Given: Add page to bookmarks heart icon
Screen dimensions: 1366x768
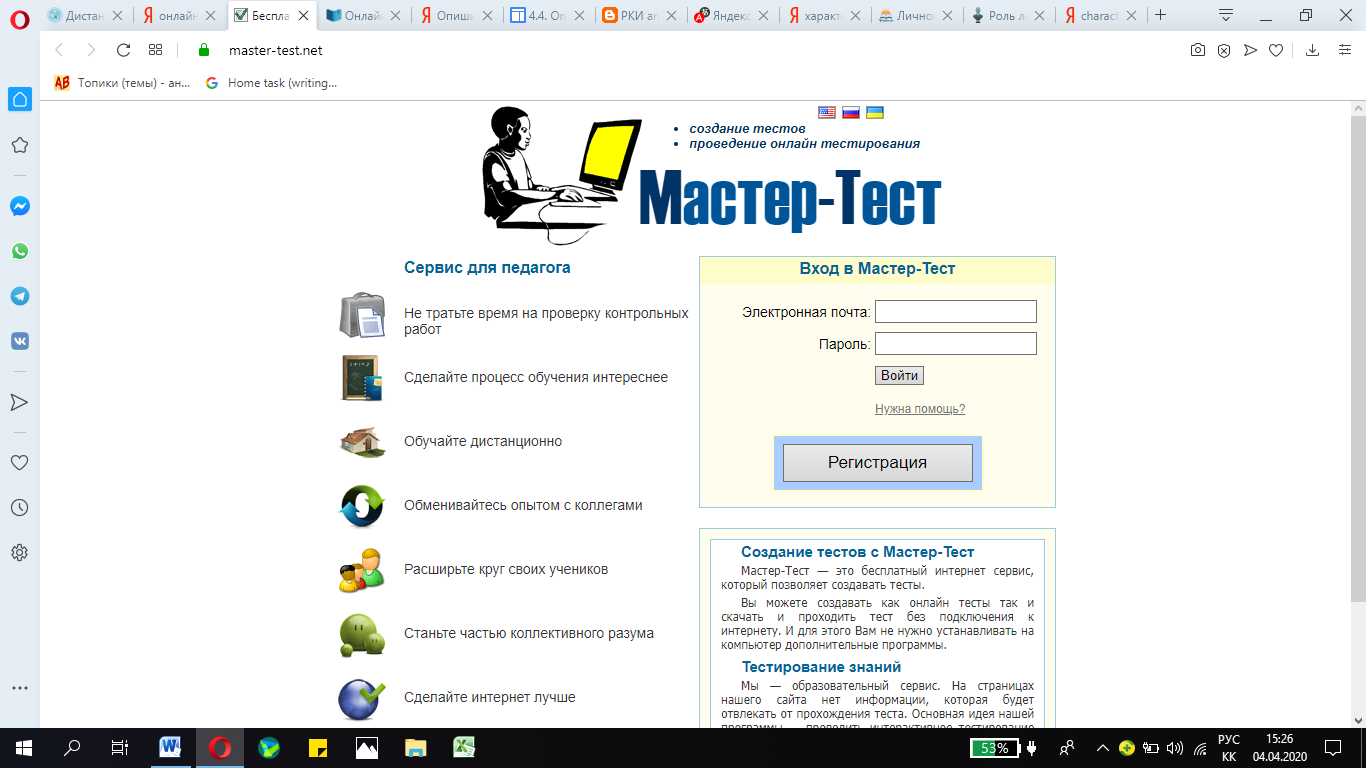Looking at the screenshot, I should coord(1276,50).
